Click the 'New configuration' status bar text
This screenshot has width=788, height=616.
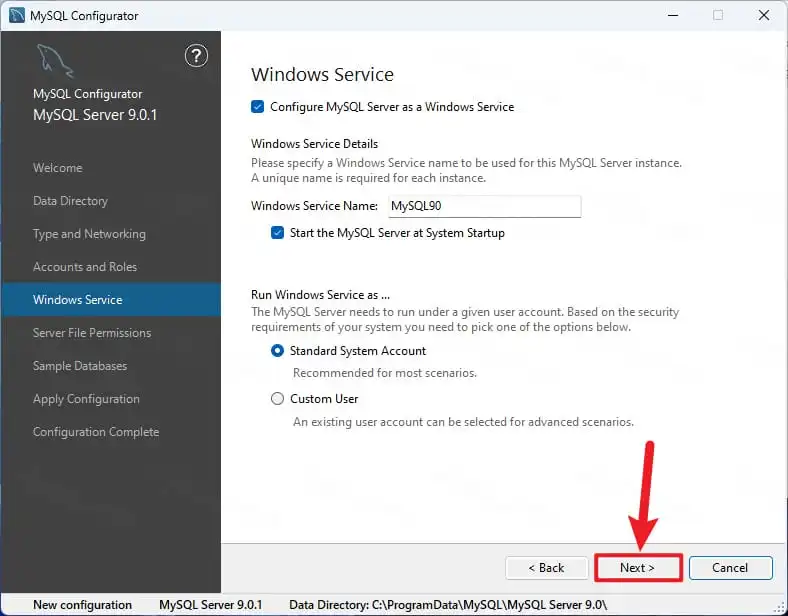tap(82, 605)
